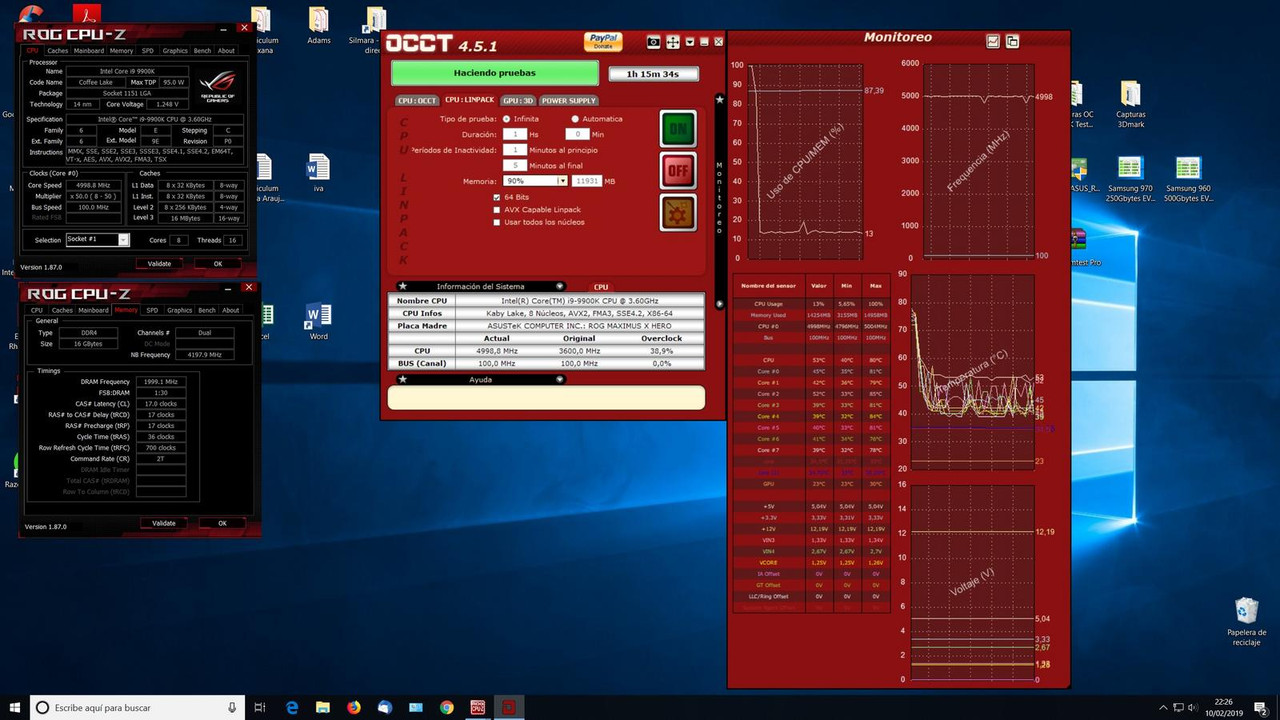Click the taskbar search box
The image size is (1280, 720).
pyautogui.click(x=138, y=707)
